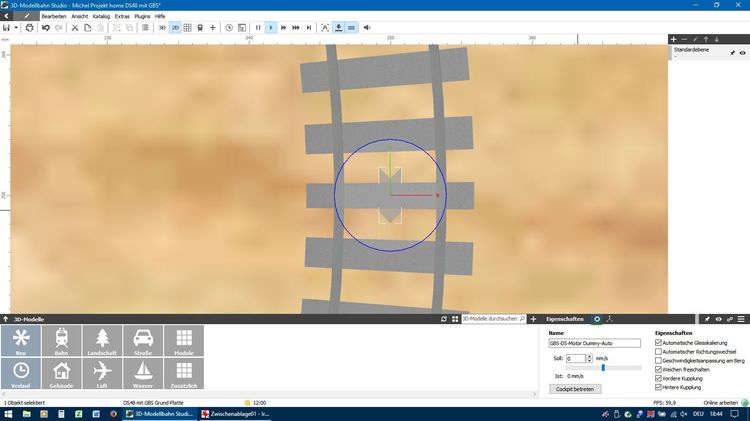Set simulation to double fast-forward speed

[x=283, y=28]
